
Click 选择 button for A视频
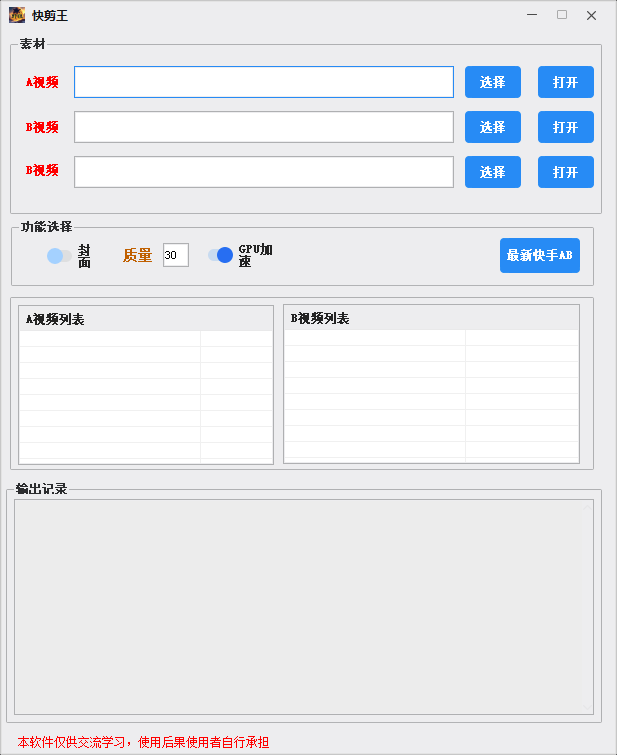pos(492,82)
